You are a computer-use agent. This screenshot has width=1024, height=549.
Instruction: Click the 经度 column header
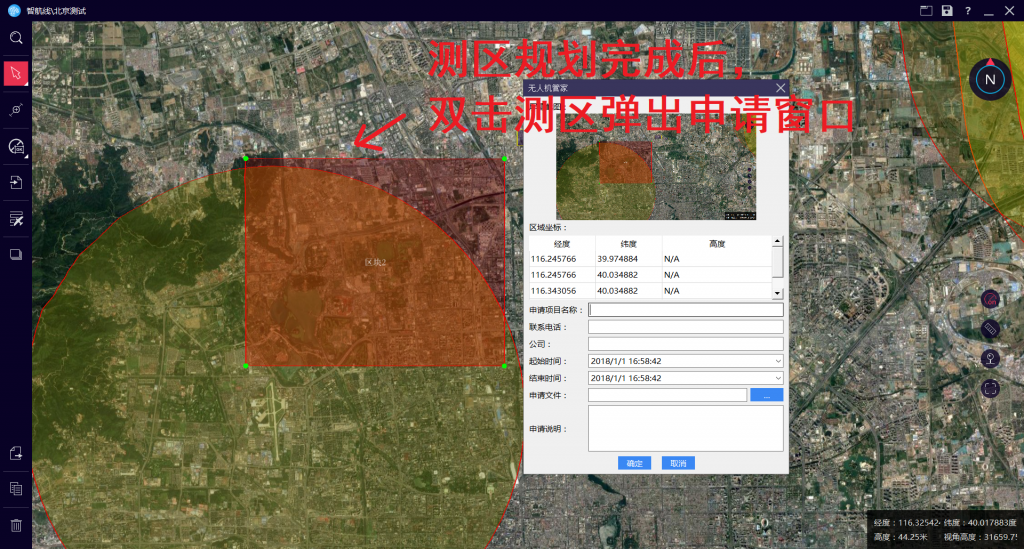562,243
